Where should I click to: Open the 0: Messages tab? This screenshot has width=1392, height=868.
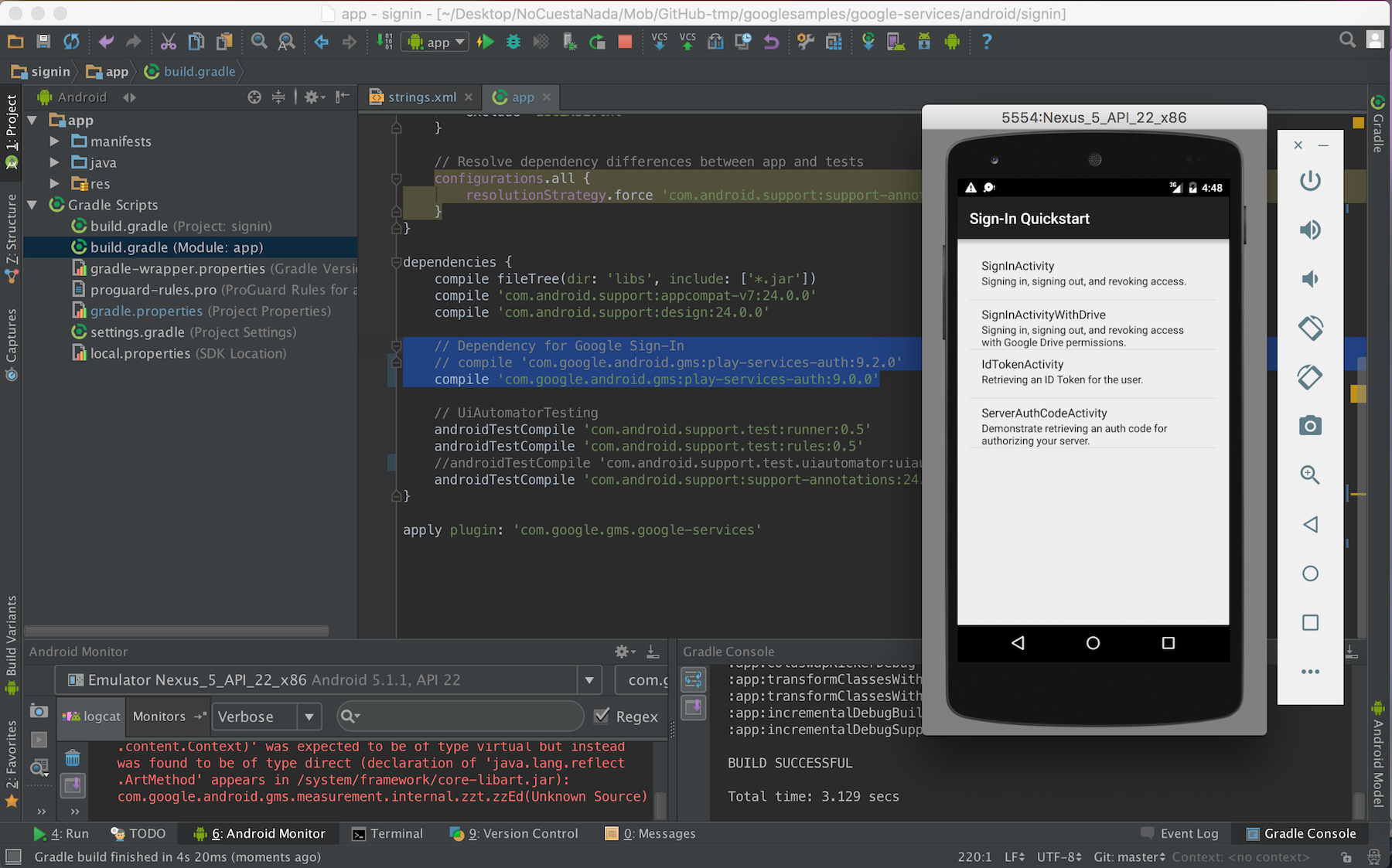click(650, 833)
